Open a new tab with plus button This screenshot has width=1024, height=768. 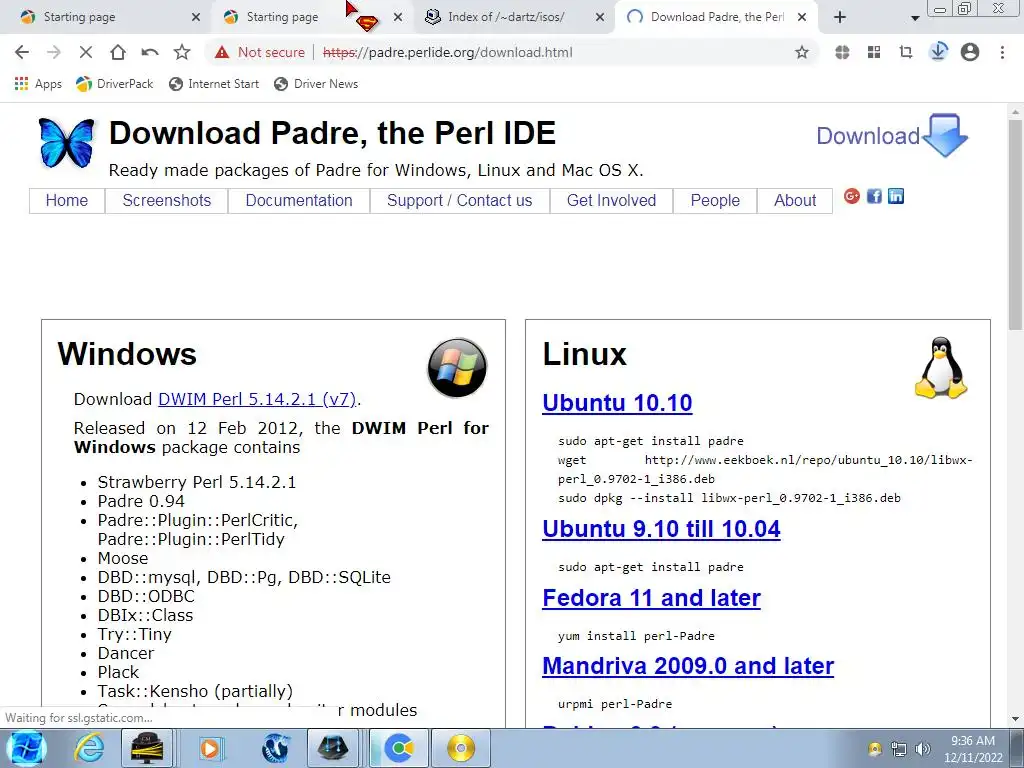point(840,18)
